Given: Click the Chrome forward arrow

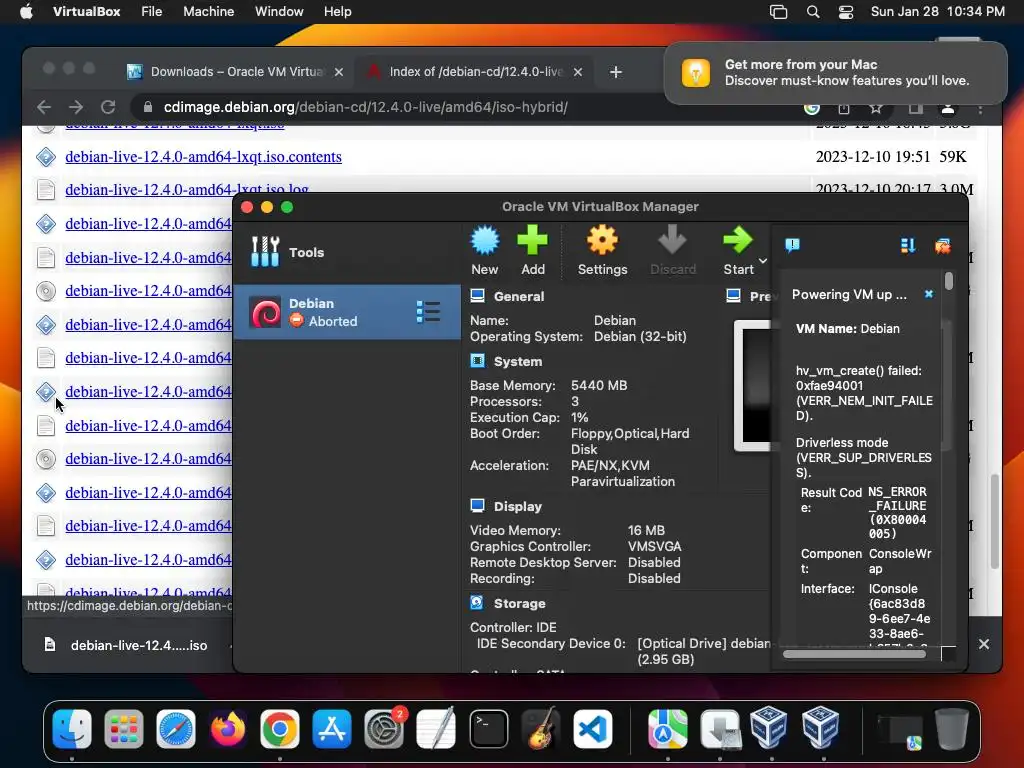Looking at the screenshot, I should tap(76, 107).
